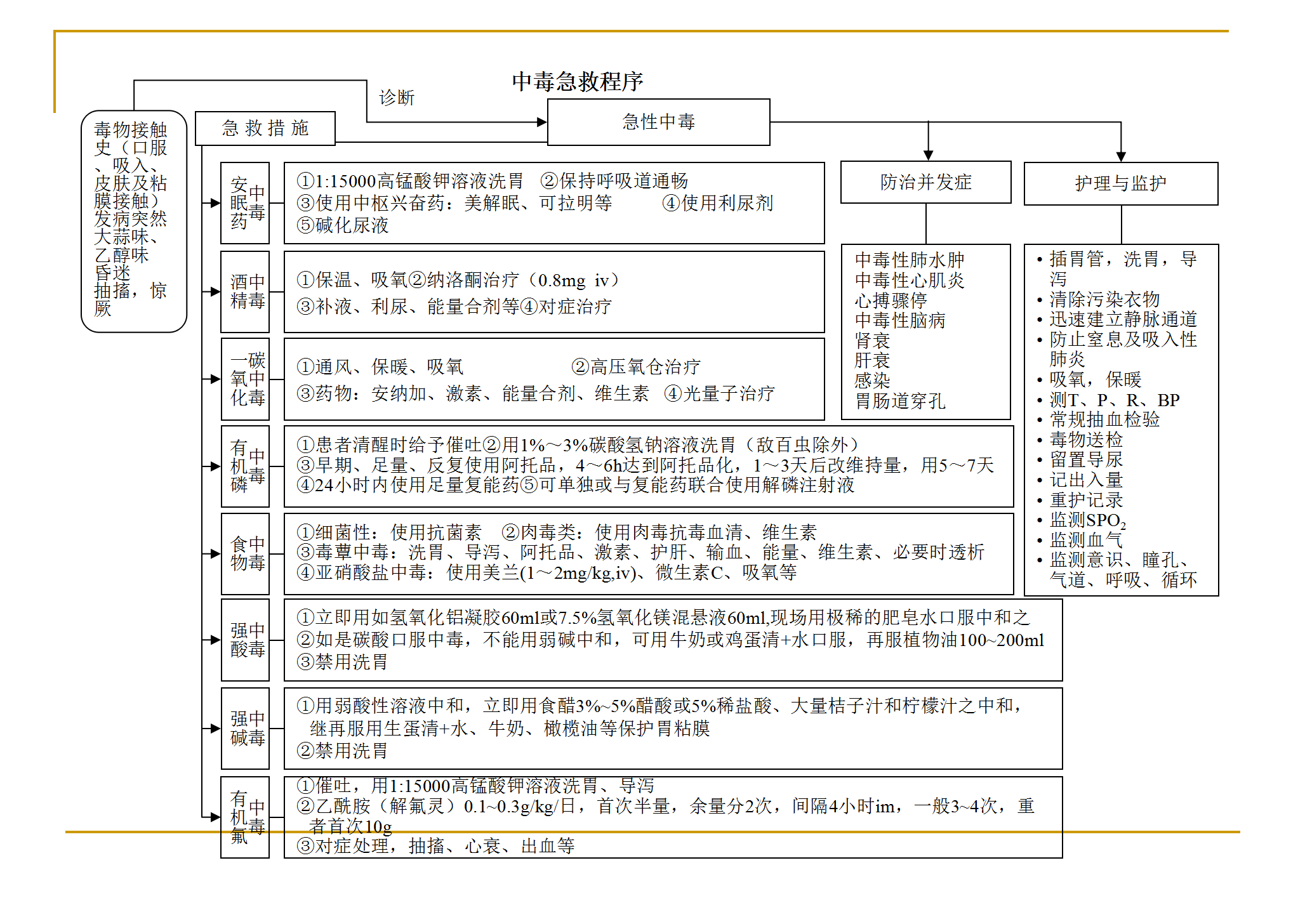Click line ④24小时内使用足量复能药
Viewport: 1305px width, 924px height.
pos(576,485)
